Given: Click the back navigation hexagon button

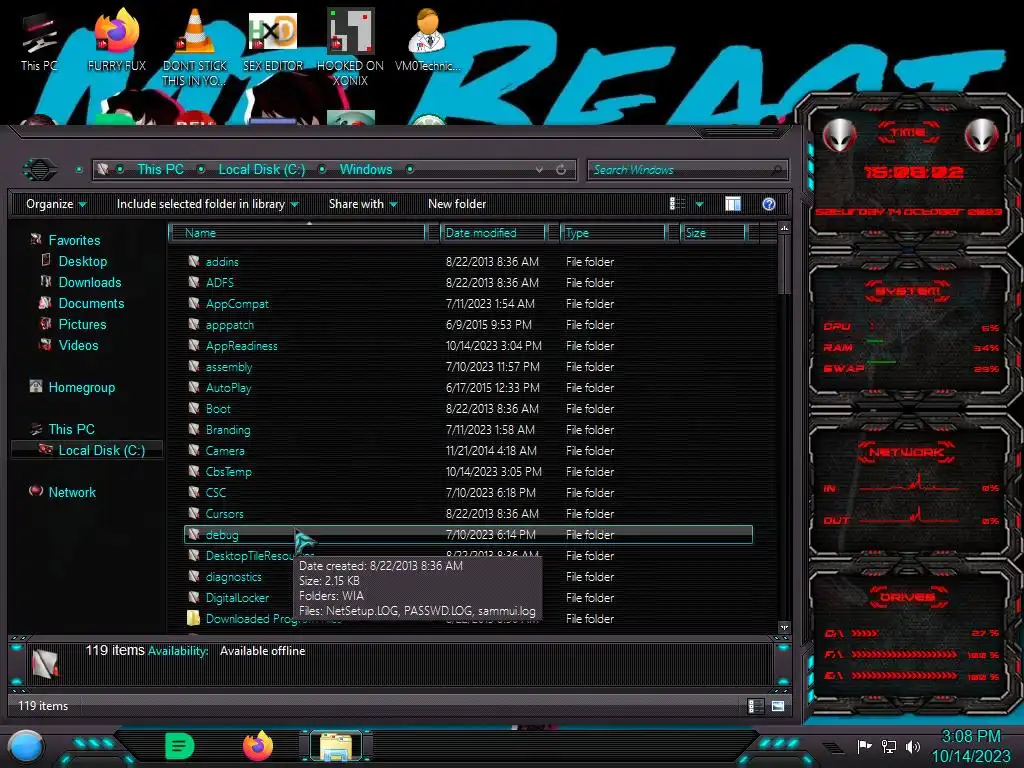Looking at the screenshot, I should [40, 170].
